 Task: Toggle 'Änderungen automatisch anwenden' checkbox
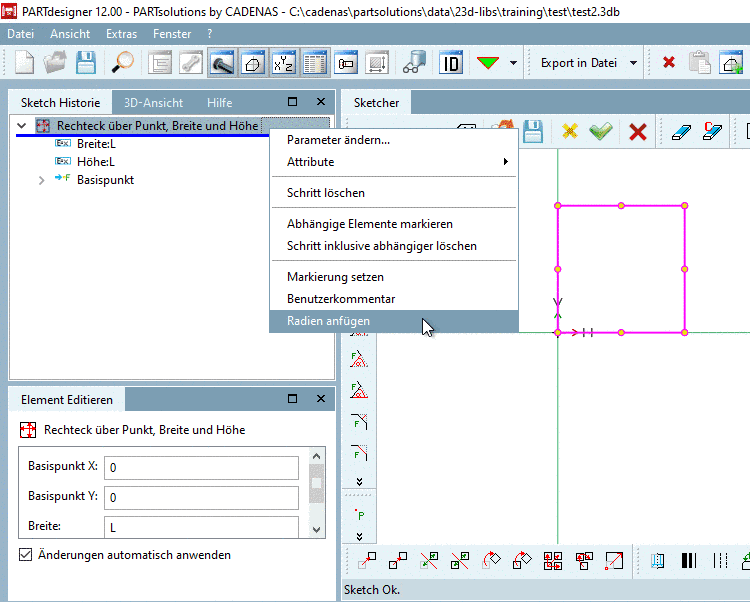click(26, 554)
